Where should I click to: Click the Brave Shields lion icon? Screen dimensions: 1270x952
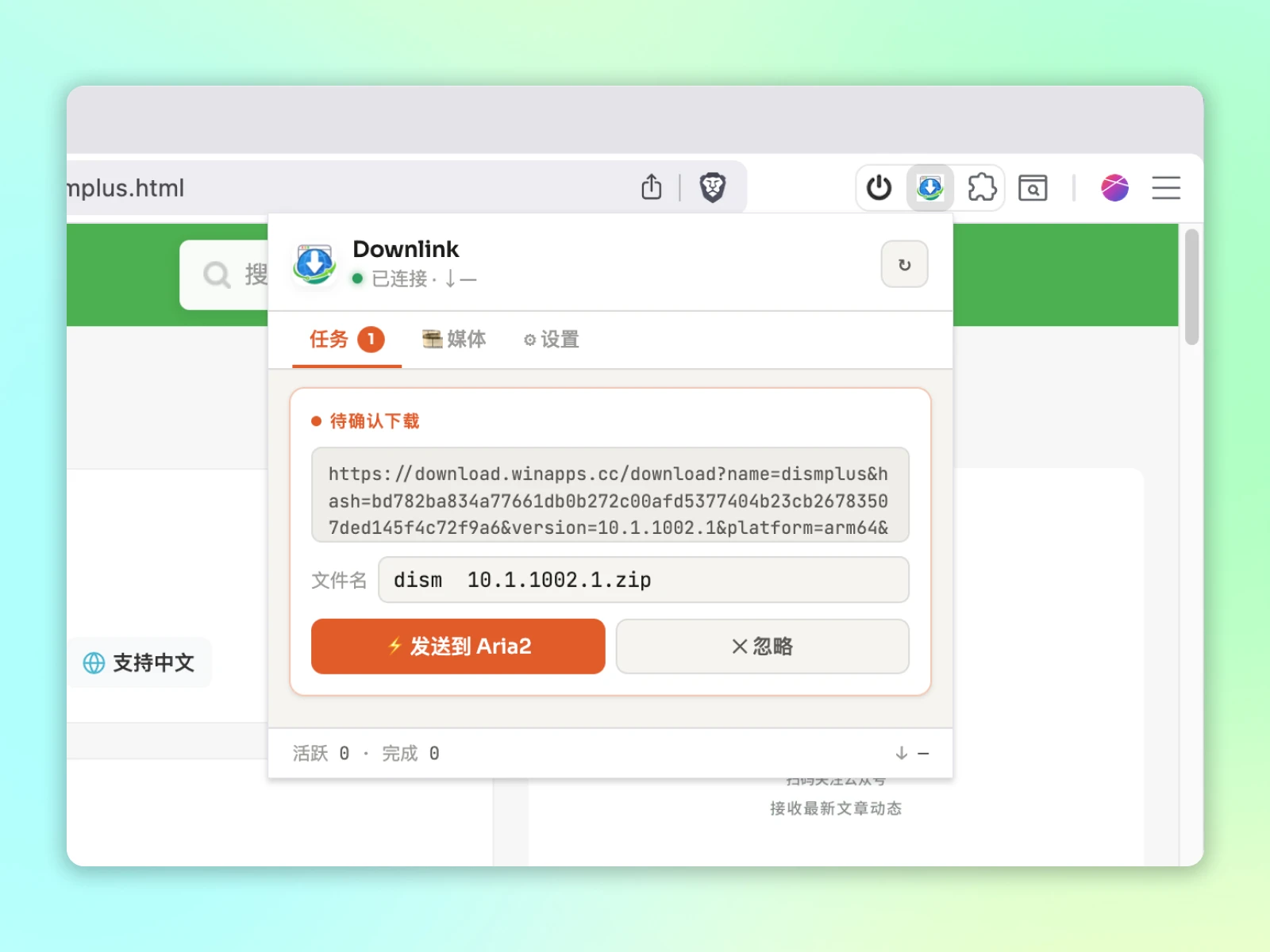click(x=714, y=187)
